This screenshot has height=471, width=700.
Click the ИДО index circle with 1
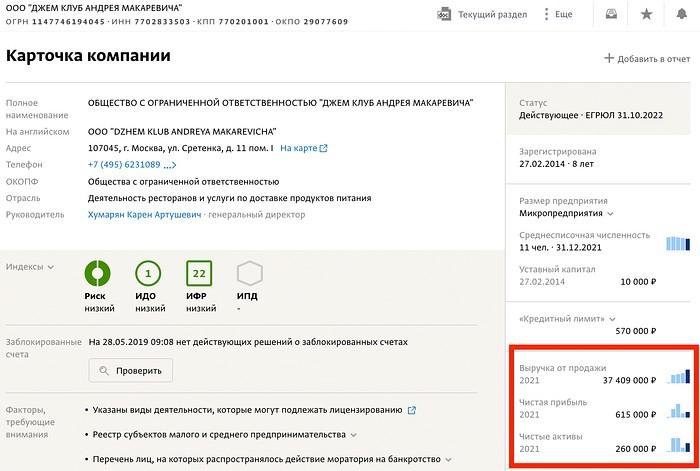coord(148,273)
